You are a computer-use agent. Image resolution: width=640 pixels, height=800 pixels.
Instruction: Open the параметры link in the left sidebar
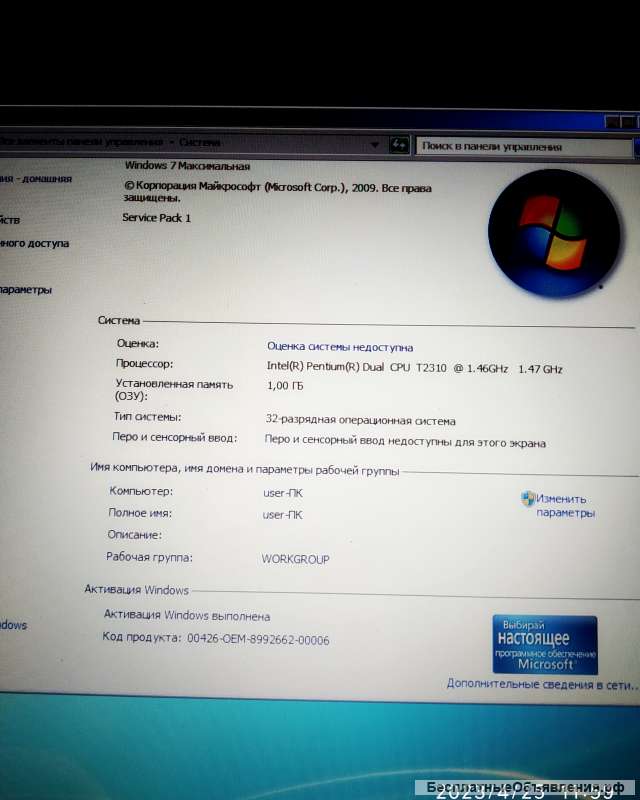26,290
